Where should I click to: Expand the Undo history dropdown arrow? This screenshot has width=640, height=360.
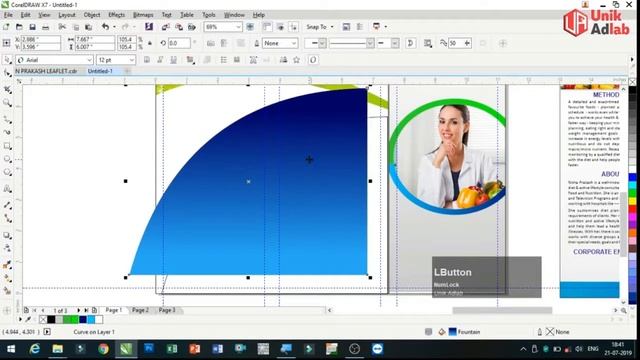coord(114,27)
